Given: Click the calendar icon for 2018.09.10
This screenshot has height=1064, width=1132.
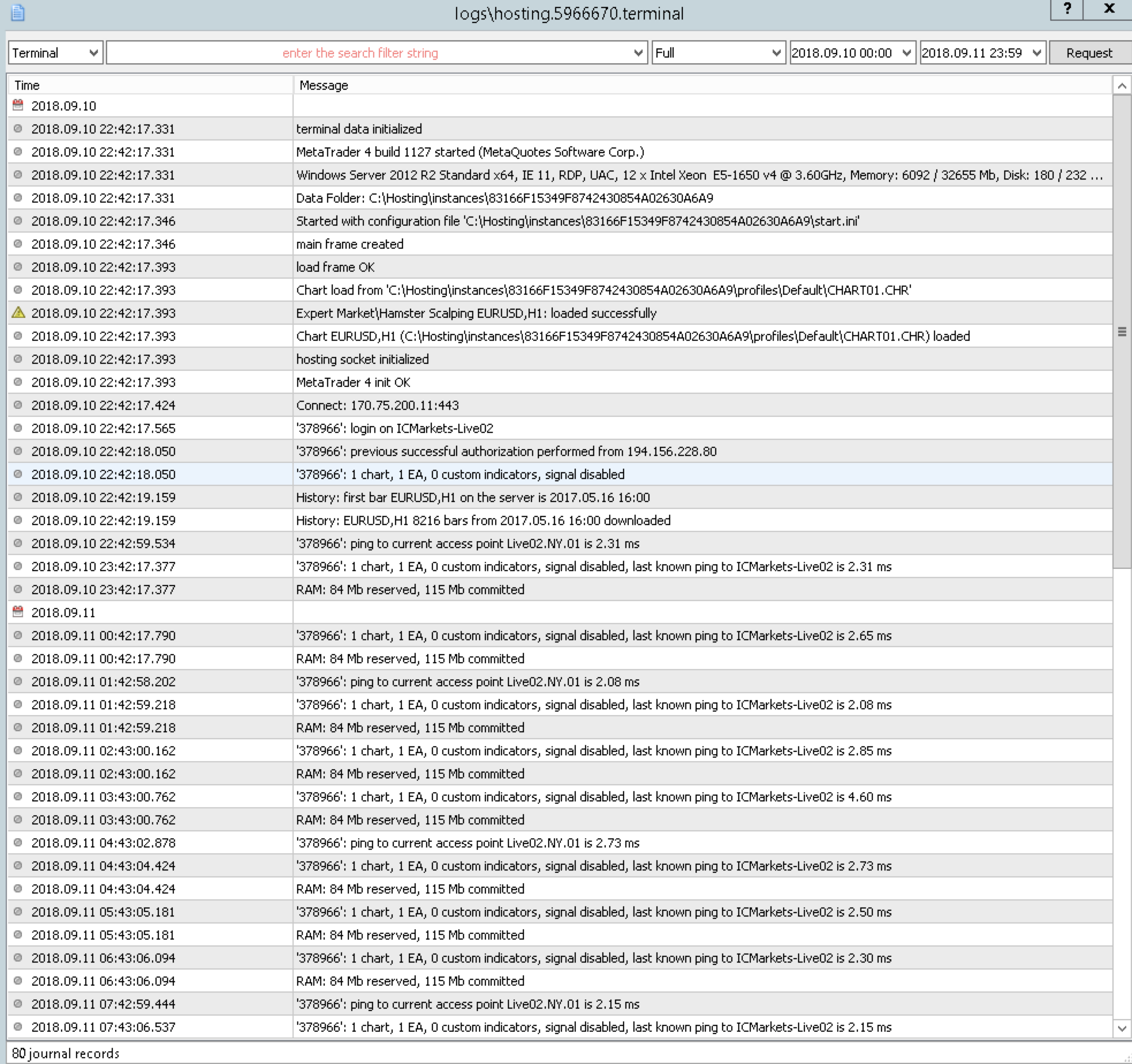Looking at the screenshot, I should coord(18,105).
